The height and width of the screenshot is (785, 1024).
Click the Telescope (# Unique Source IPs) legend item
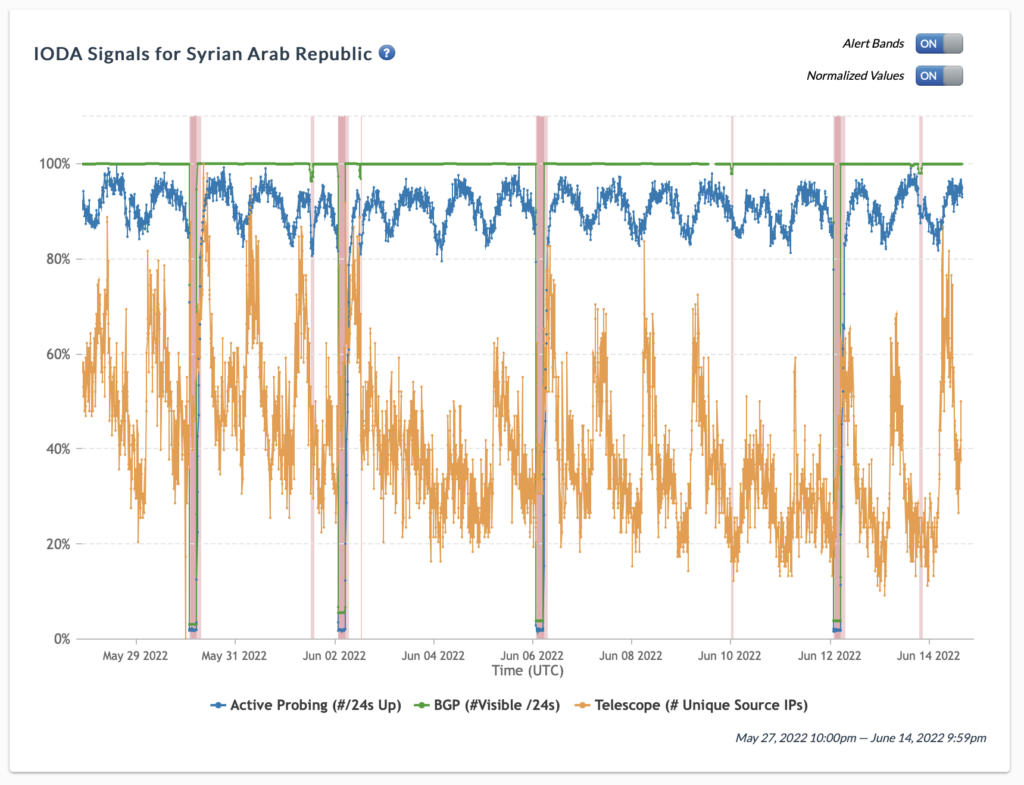[691, 705]
